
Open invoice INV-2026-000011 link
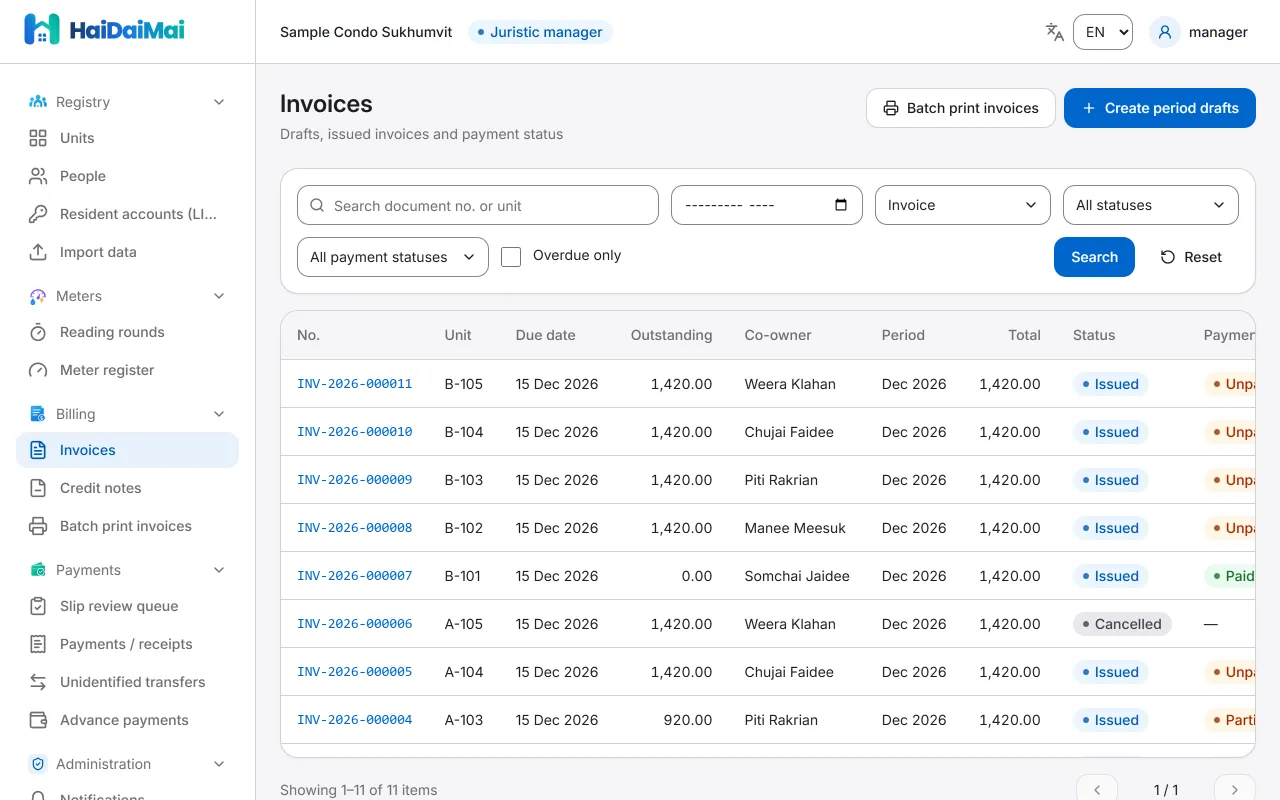(355, 384)
